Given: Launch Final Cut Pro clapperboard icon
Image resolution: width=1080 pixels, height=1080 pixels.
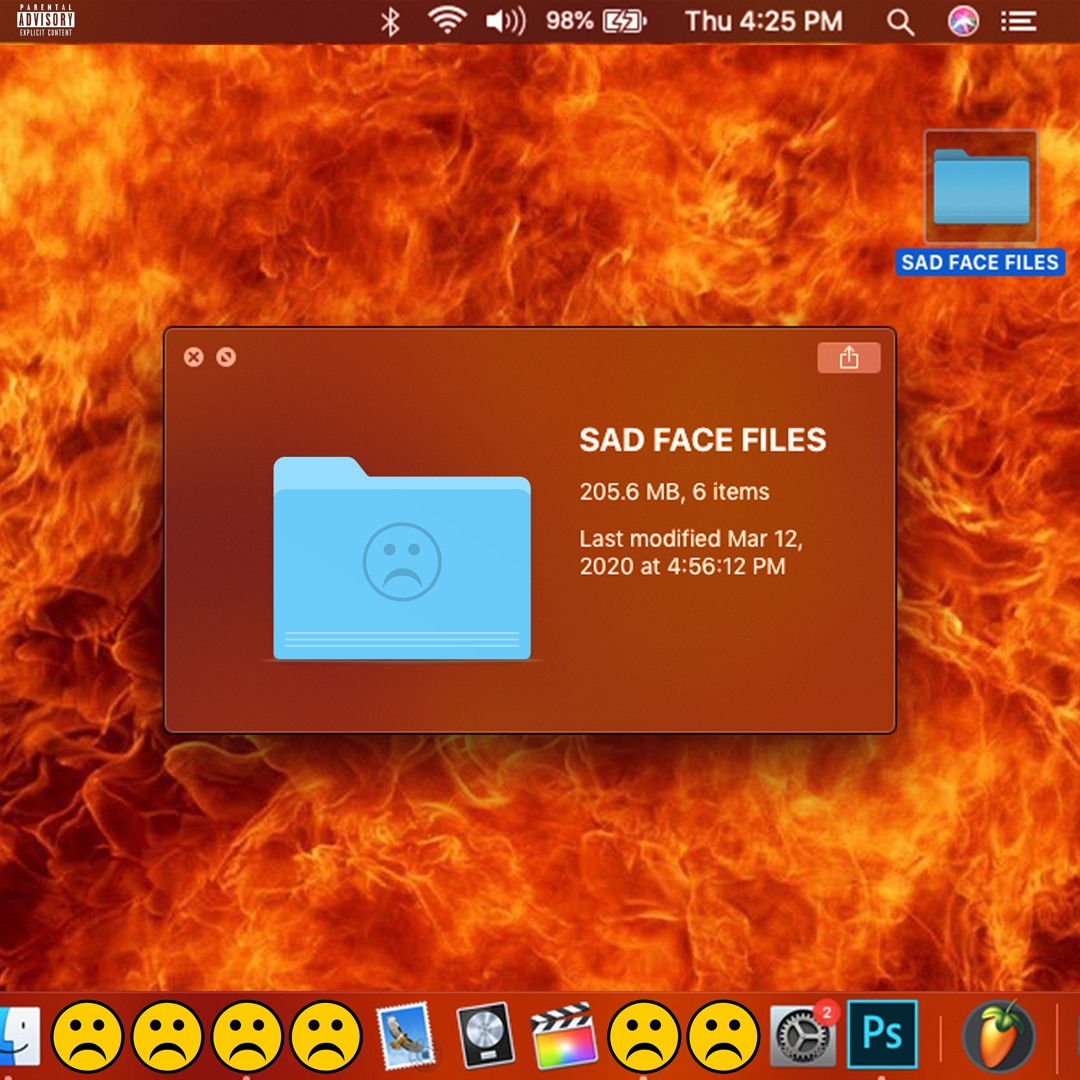Looking at the screenshot, I should [x=564, y=1036].
